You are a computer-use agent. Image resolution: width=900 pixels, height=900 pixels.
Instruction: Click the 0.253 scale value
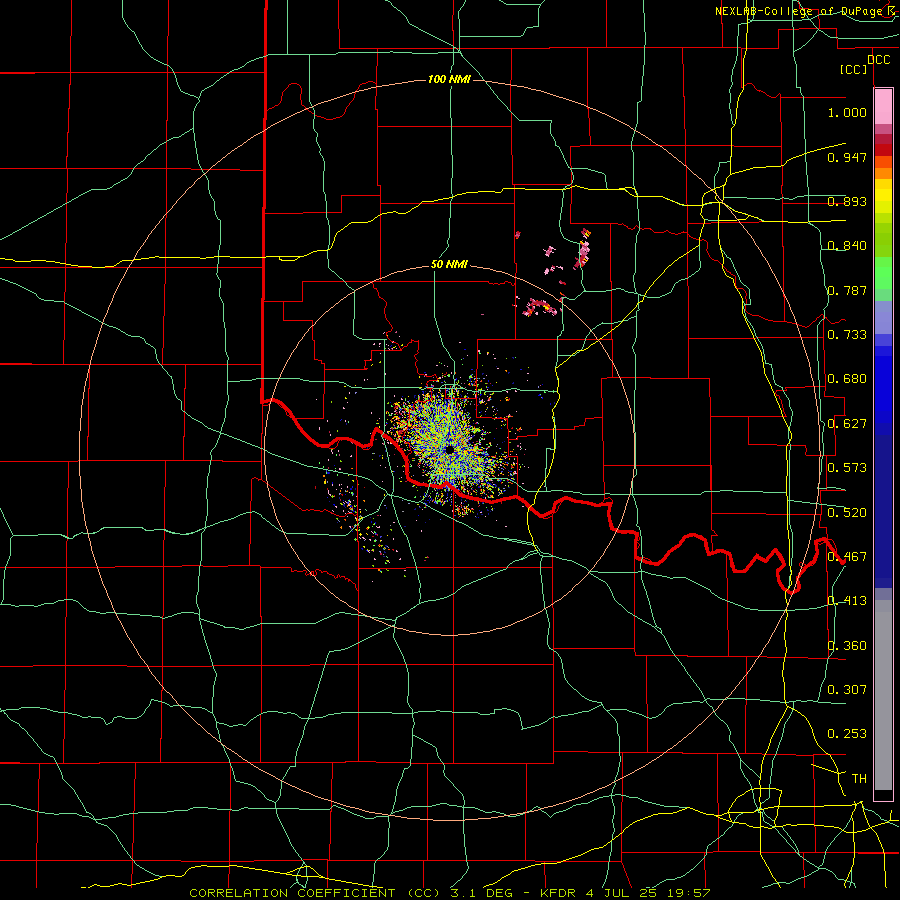coord(847,734)
